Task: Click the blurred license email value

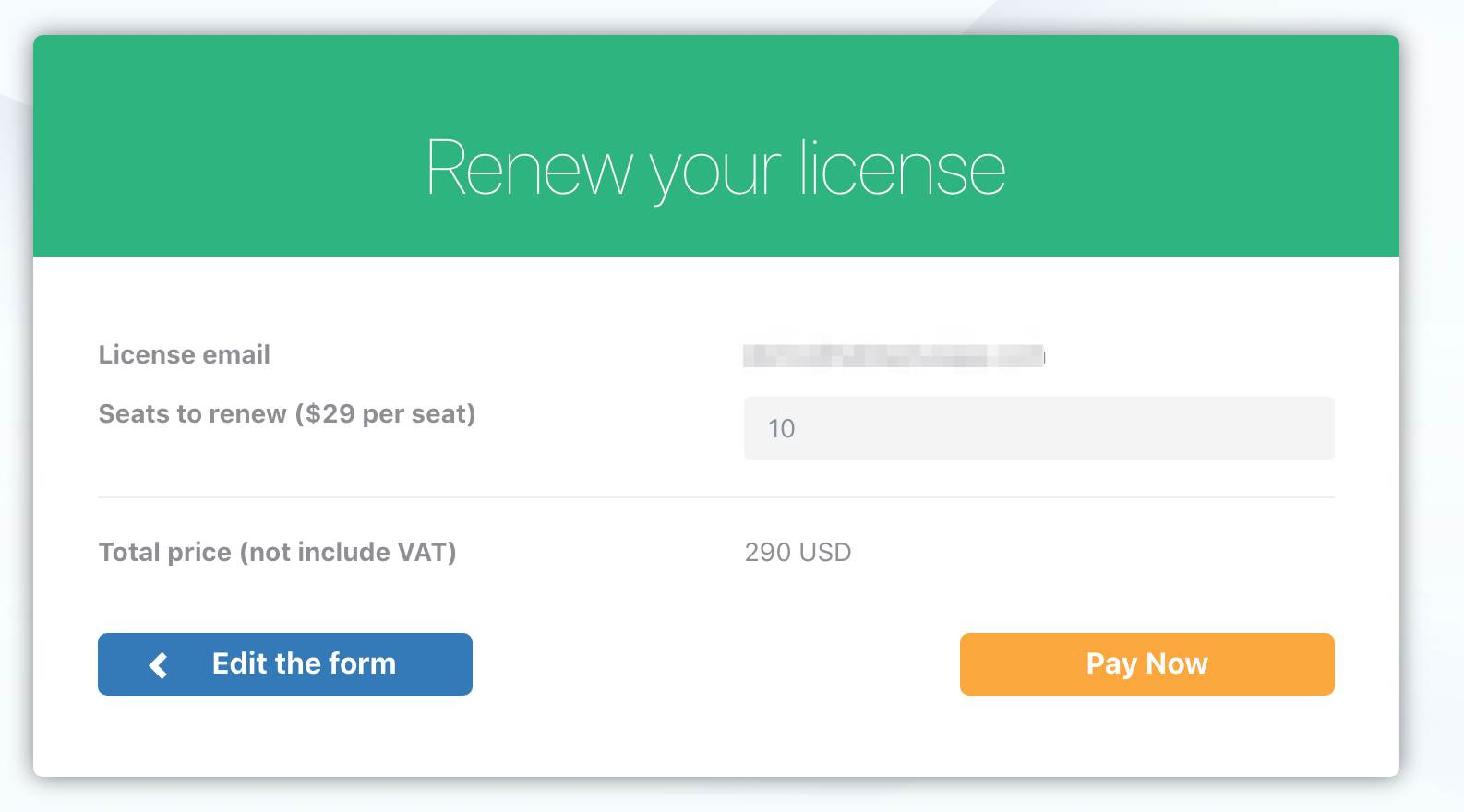Action: (894, 355)
